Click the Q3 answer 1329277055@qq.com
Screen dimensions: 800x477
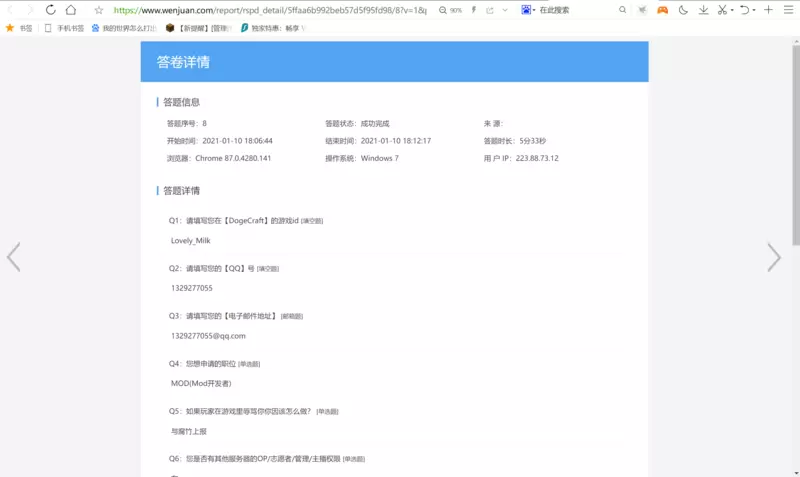[x=208, y=336]
